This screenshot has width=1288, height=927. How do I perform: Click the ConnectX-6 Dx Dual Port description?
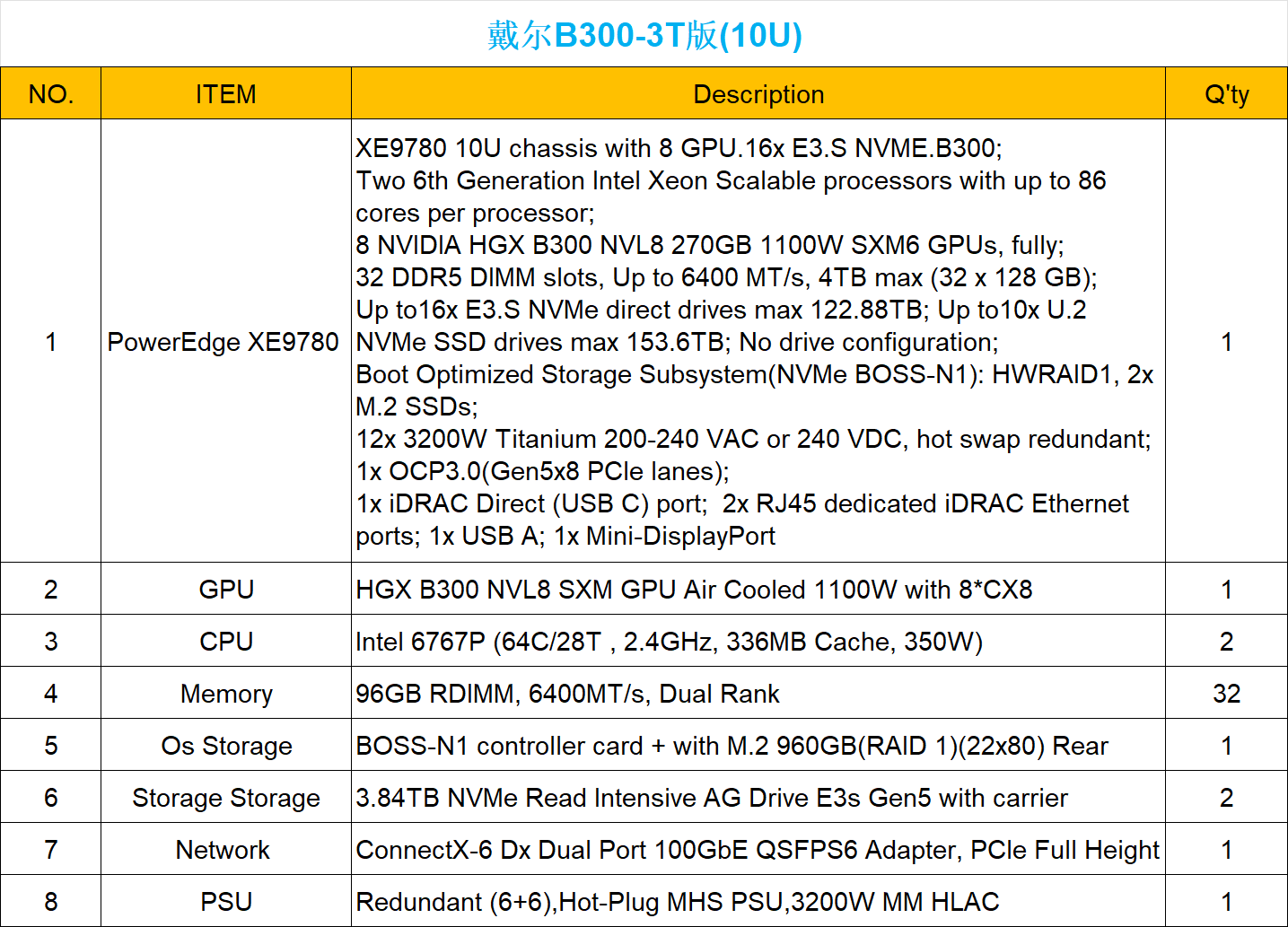click(x=758, y=849)
